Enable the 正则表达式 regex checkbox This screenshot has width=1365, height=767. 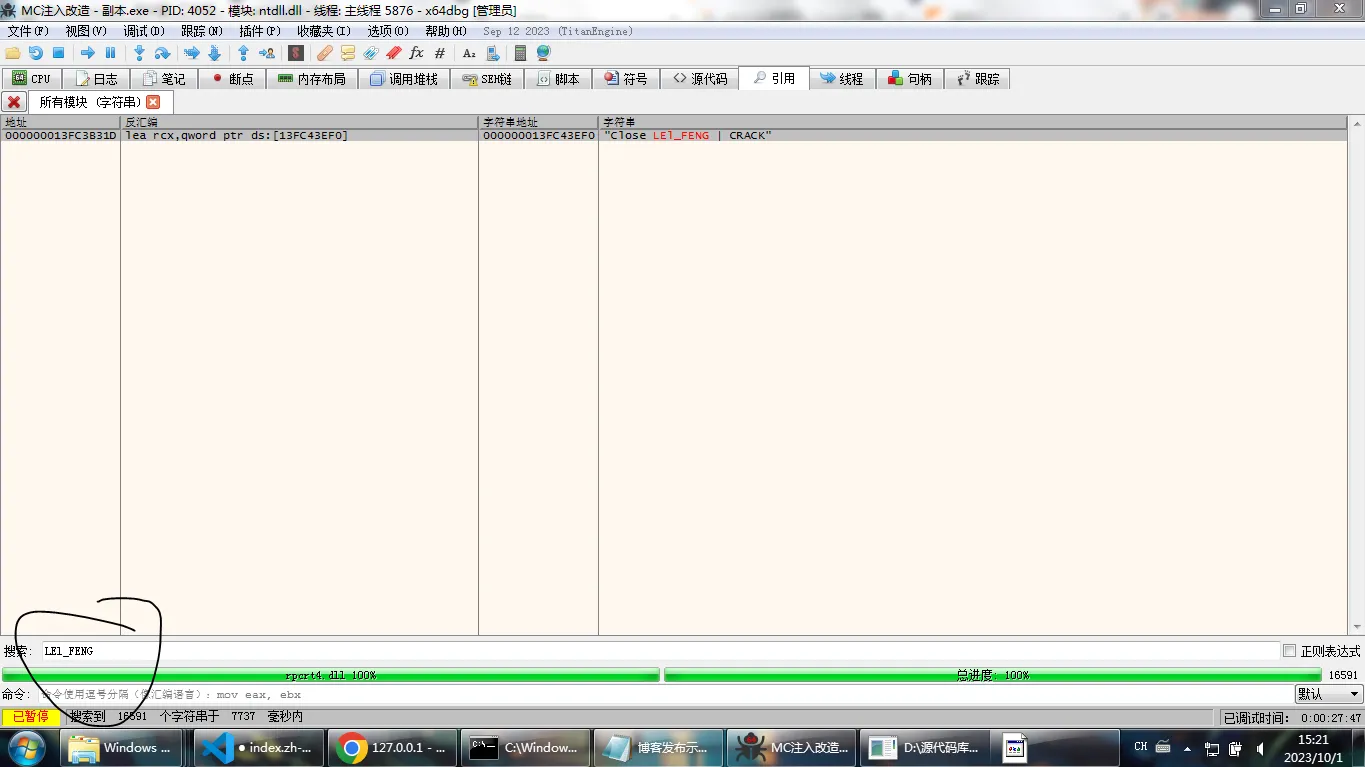coord(1289,651)
